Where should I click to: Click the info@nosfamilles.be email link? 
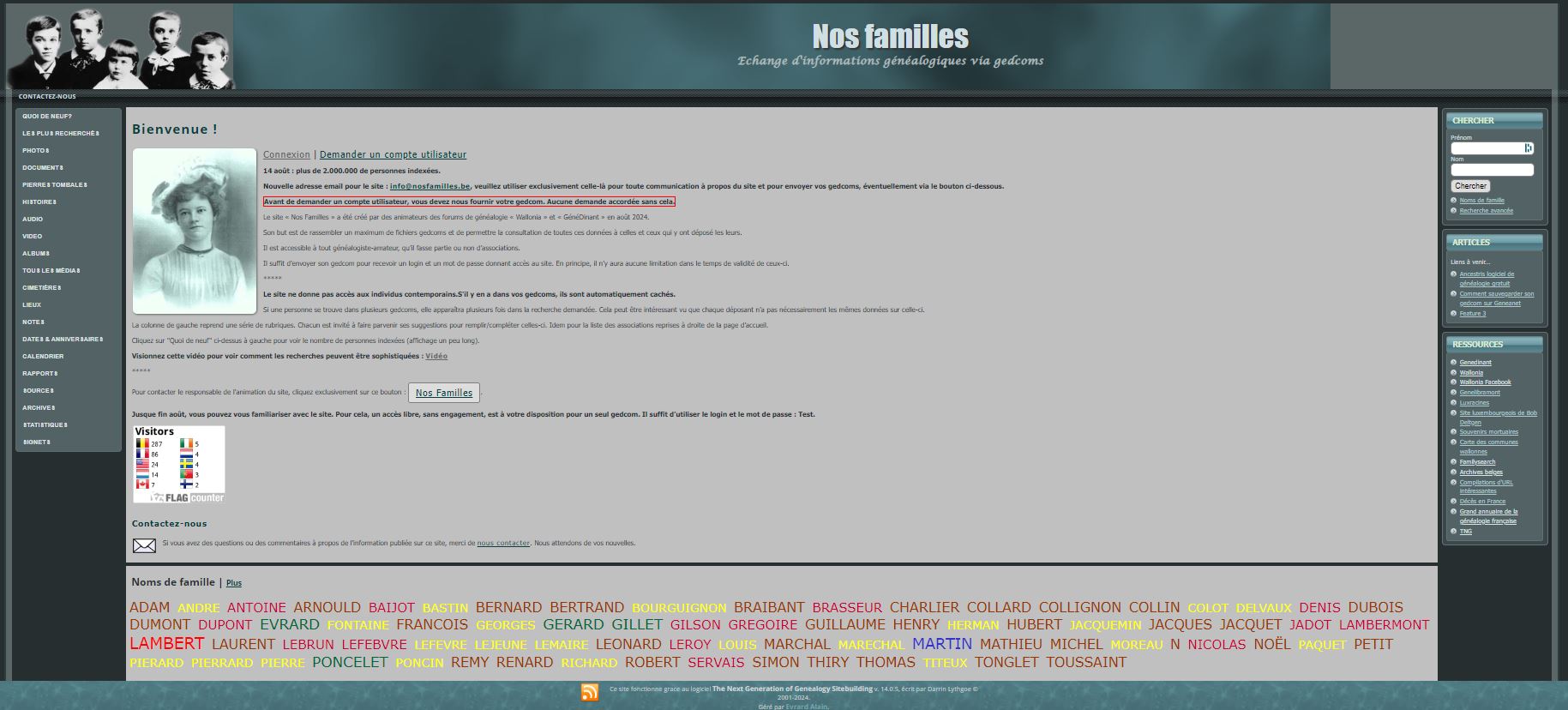pos(430,186)
